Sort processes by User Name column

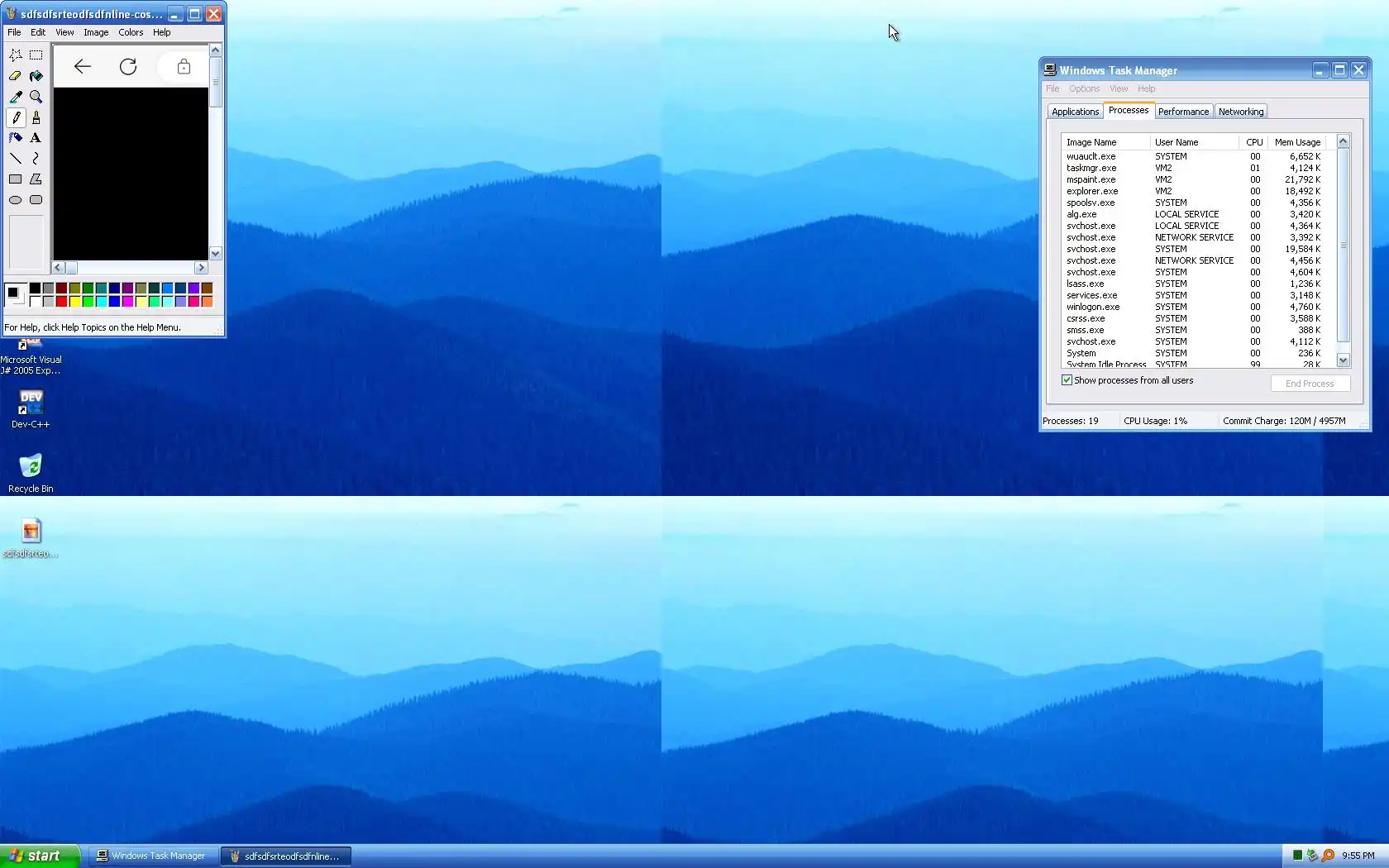pos(1194,142)
